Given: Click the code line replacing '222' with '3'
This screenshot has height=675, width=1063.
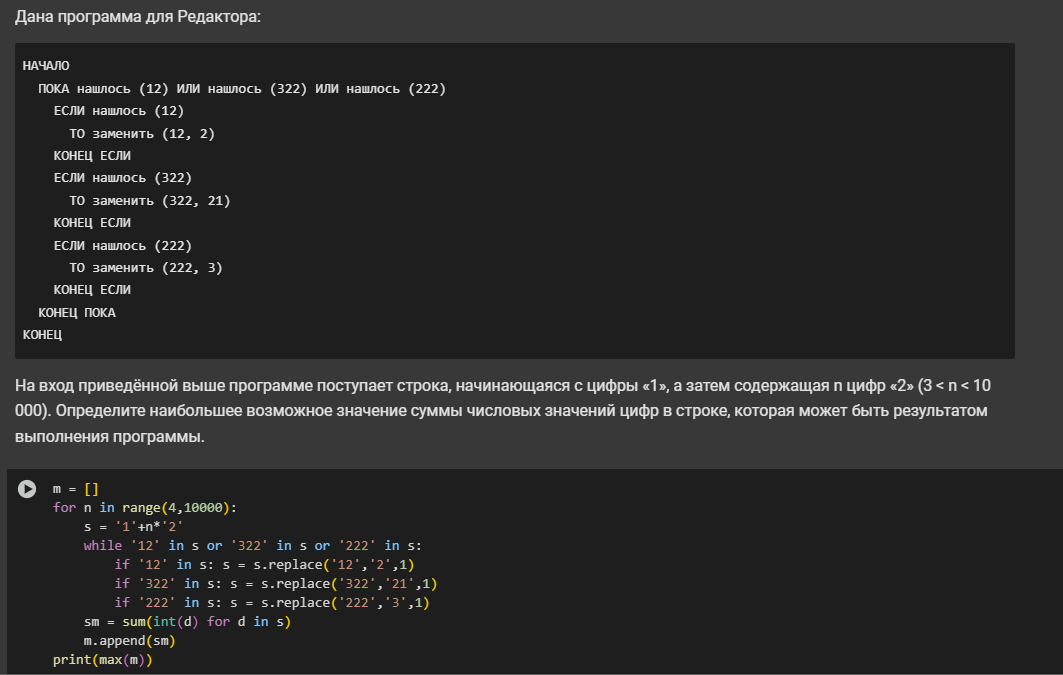Looking at the screenshot, I should coord(272,602).
